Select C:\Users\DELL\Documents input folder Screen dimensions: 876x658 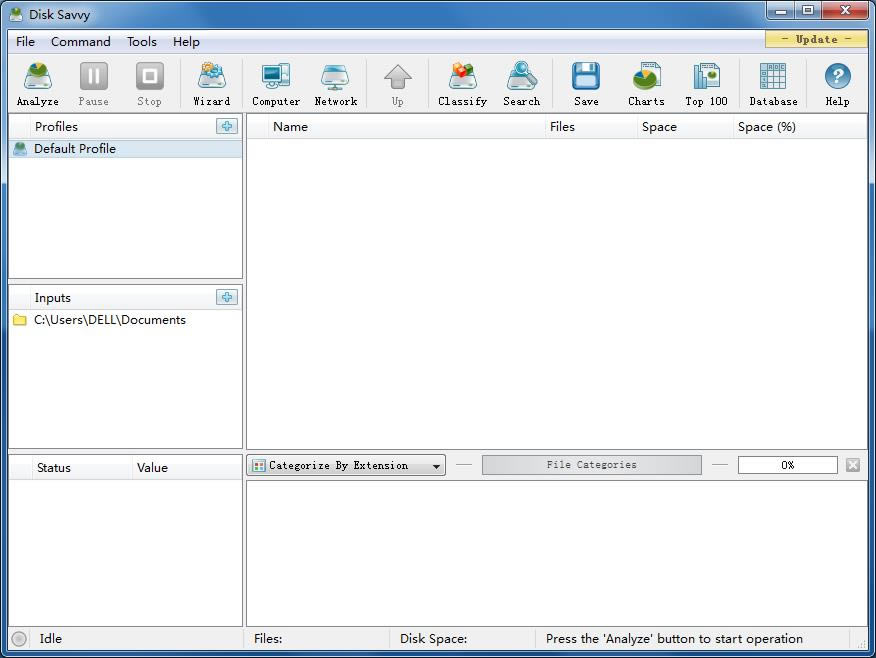pyautogui.click(x=126, y=320)
